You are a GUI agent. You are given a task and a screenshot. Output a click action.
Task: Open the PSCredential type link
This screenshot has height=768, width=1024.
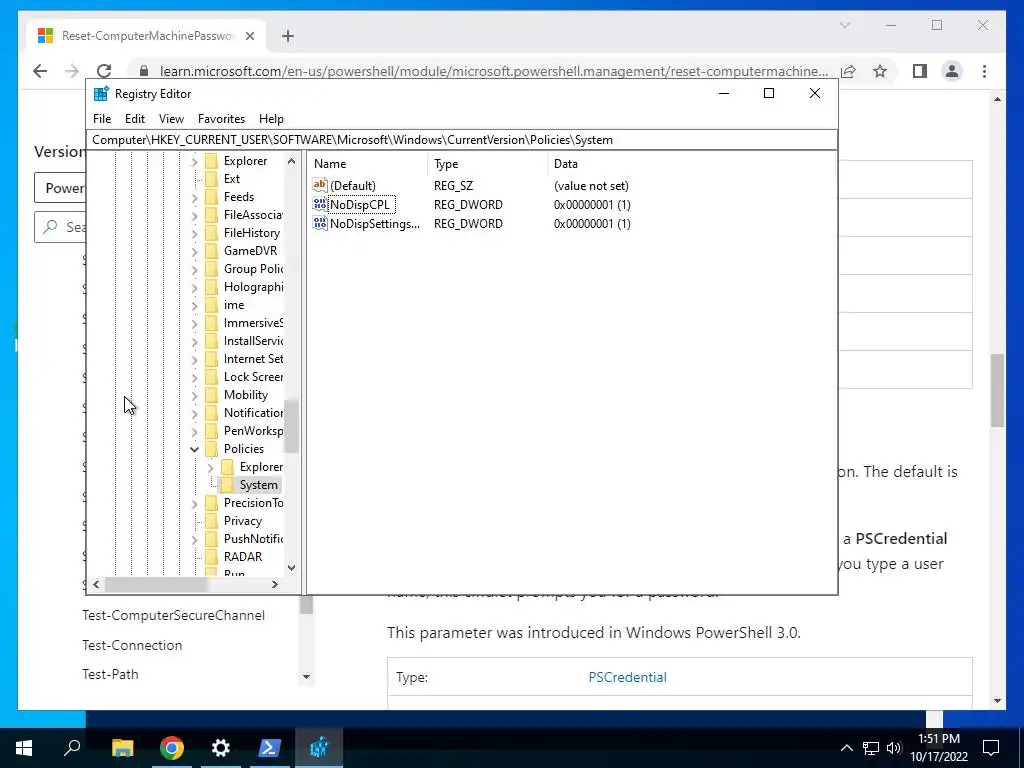point(627,677)
